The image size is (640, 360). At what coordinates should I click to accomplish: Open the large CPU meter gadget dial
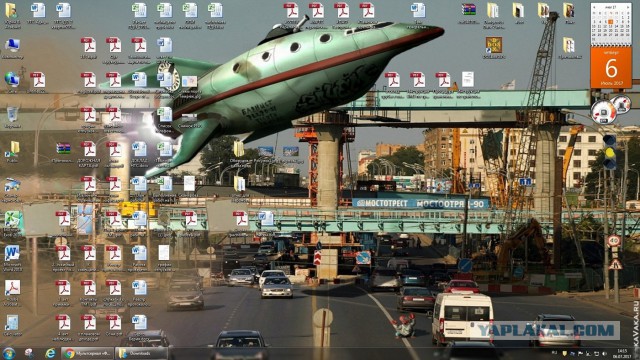(603, 112)
